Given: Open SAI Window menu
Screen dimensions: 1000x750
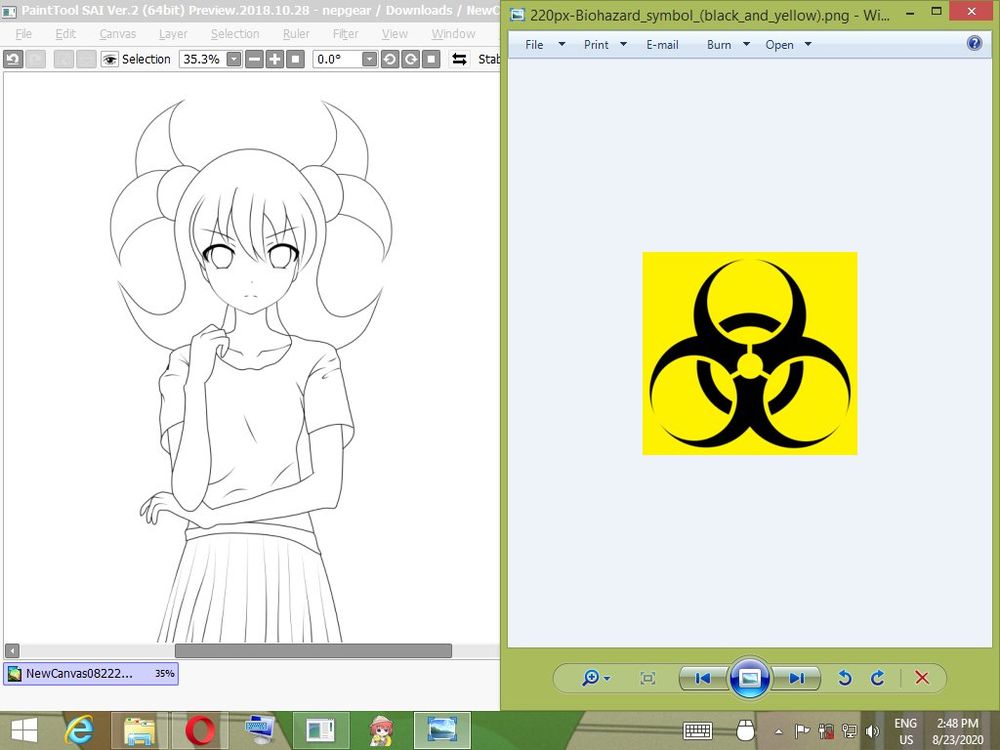Looking at the screenshot, I should [x=453, y=34].
